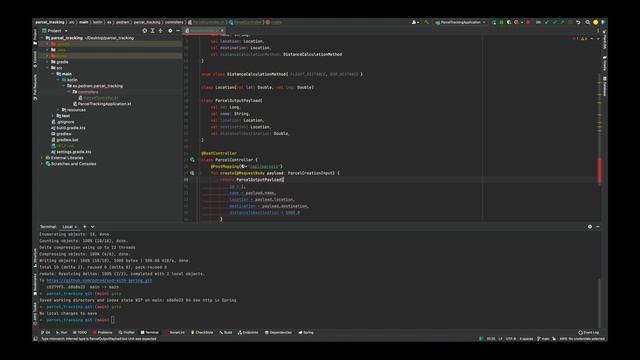Open the Git tool window in the bottom bar
640x360 pixels.
pyautogui.click(x=46, y=333)
